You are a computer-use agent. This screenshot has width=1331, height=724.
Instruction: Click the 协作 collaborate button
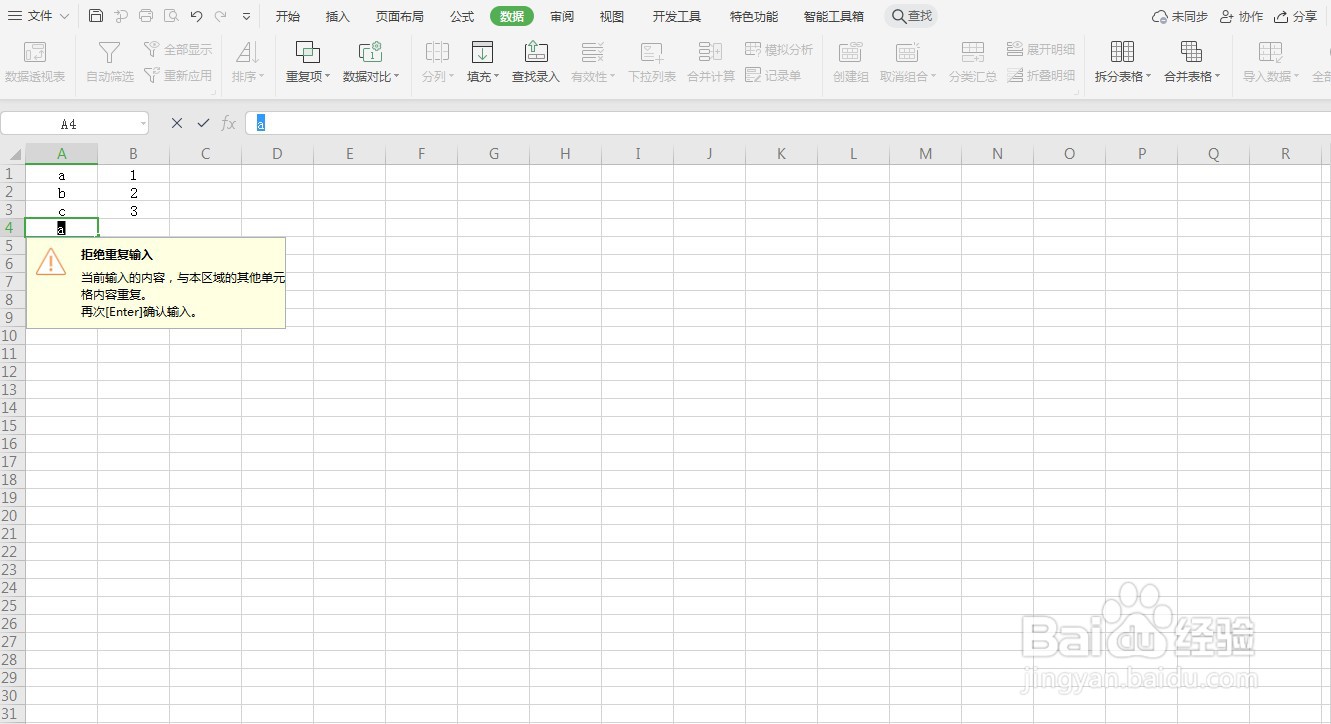pos(1241,17)
